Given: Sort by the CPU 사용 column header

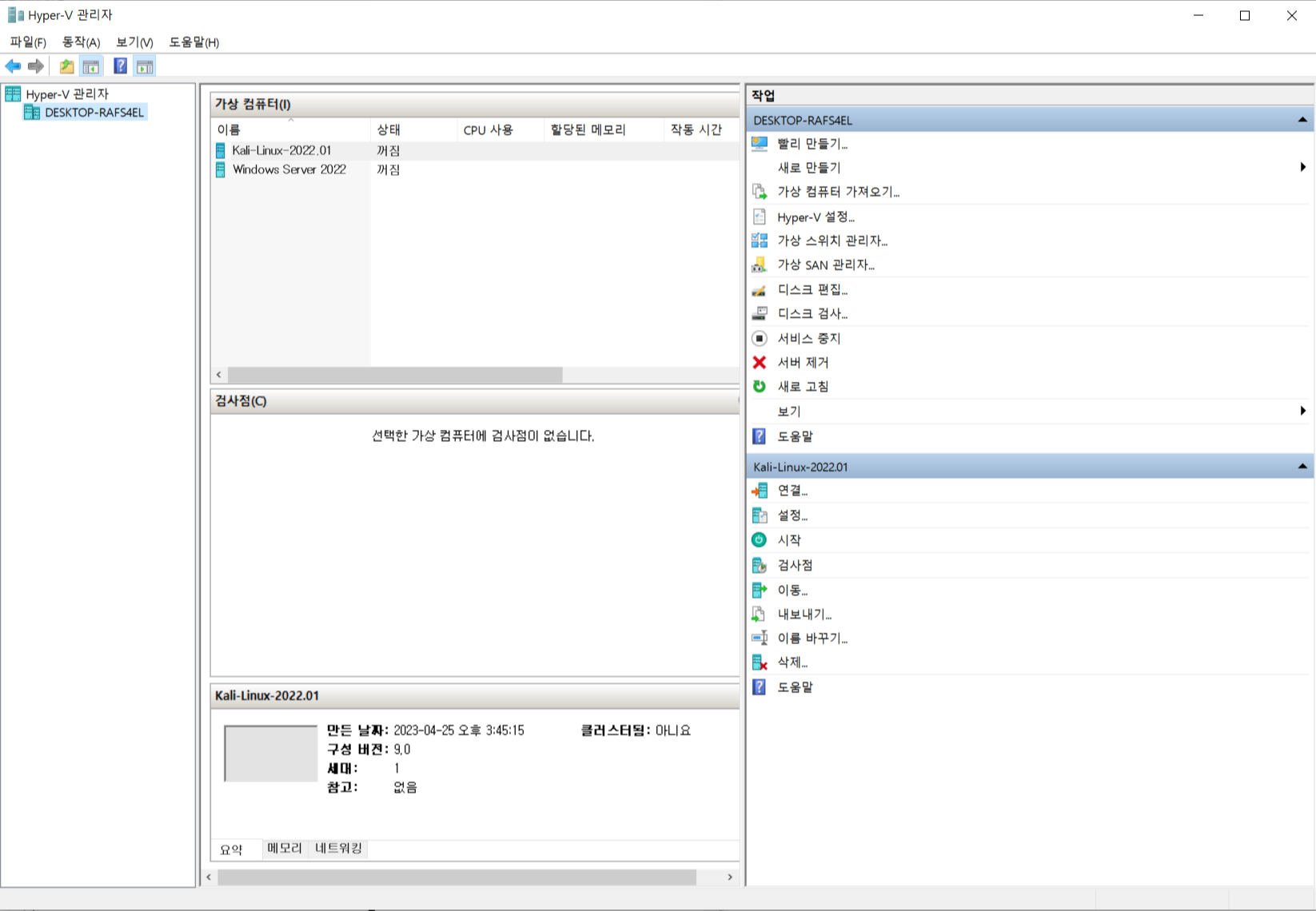Looking at the screenshot, I should [x=500, y=129].
